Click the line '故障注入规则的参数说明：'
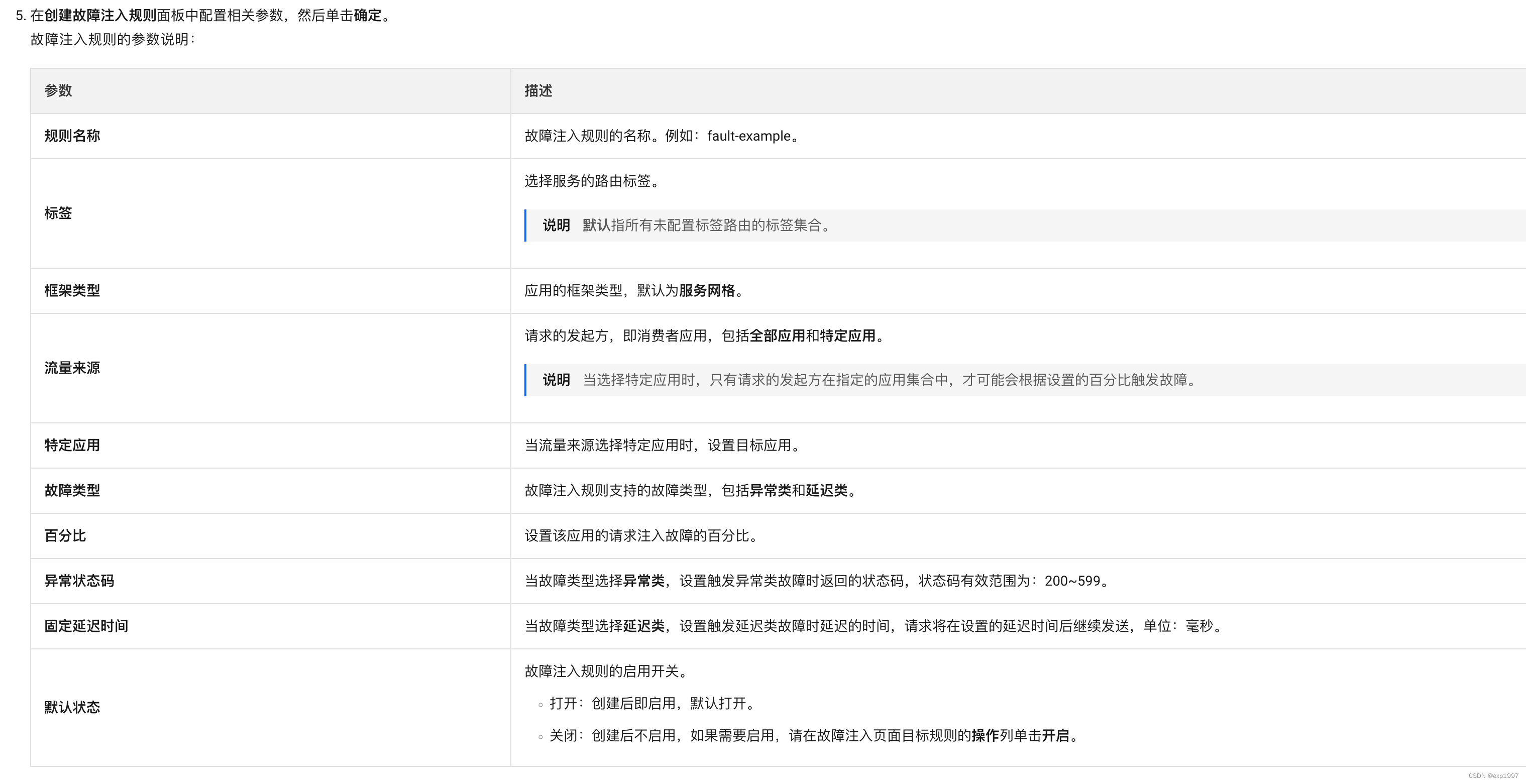The width and height of the screenshot is (1526, 784). point(113,39)
